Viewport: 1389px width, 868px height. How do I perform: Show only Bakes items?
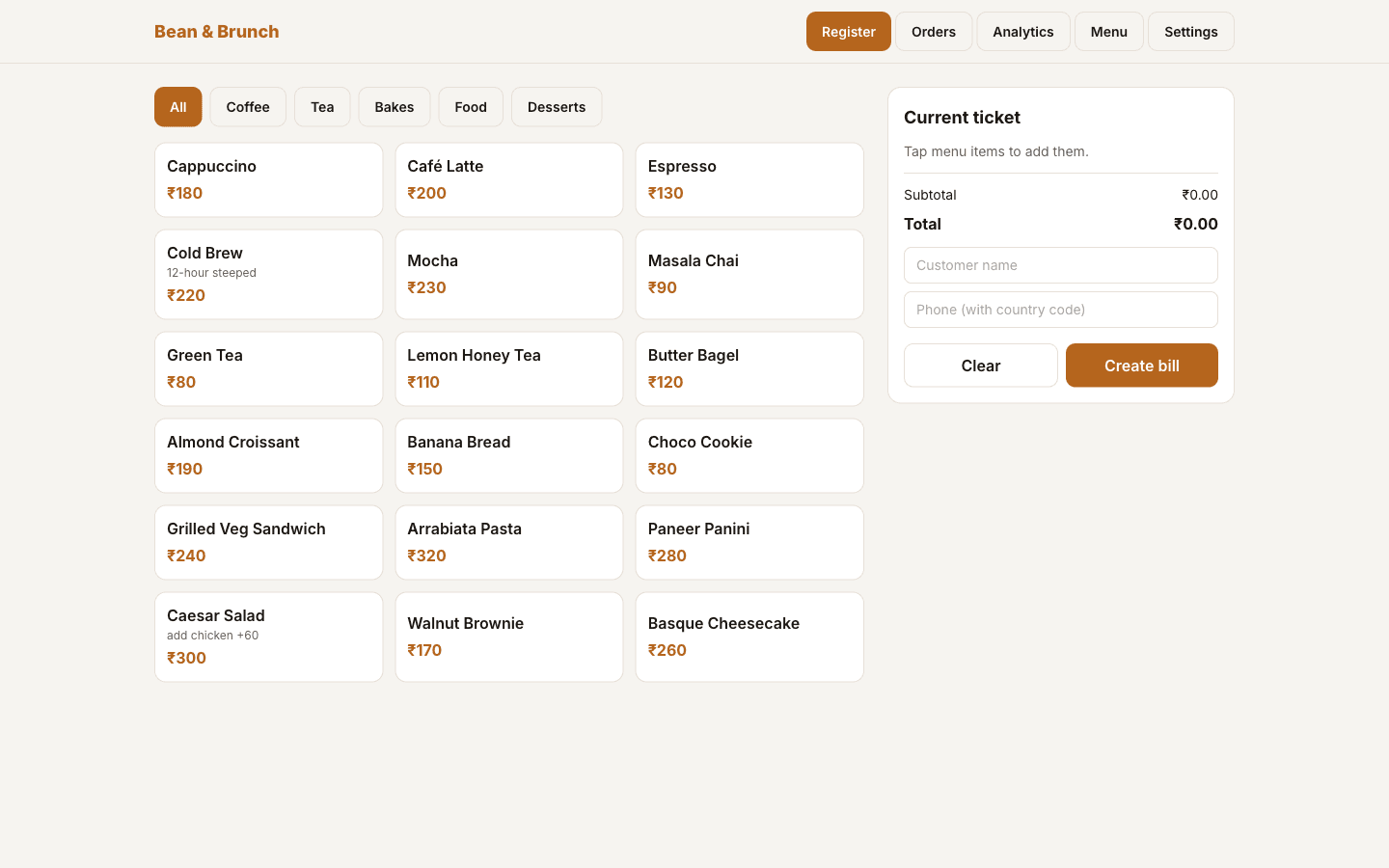(395, 107)
